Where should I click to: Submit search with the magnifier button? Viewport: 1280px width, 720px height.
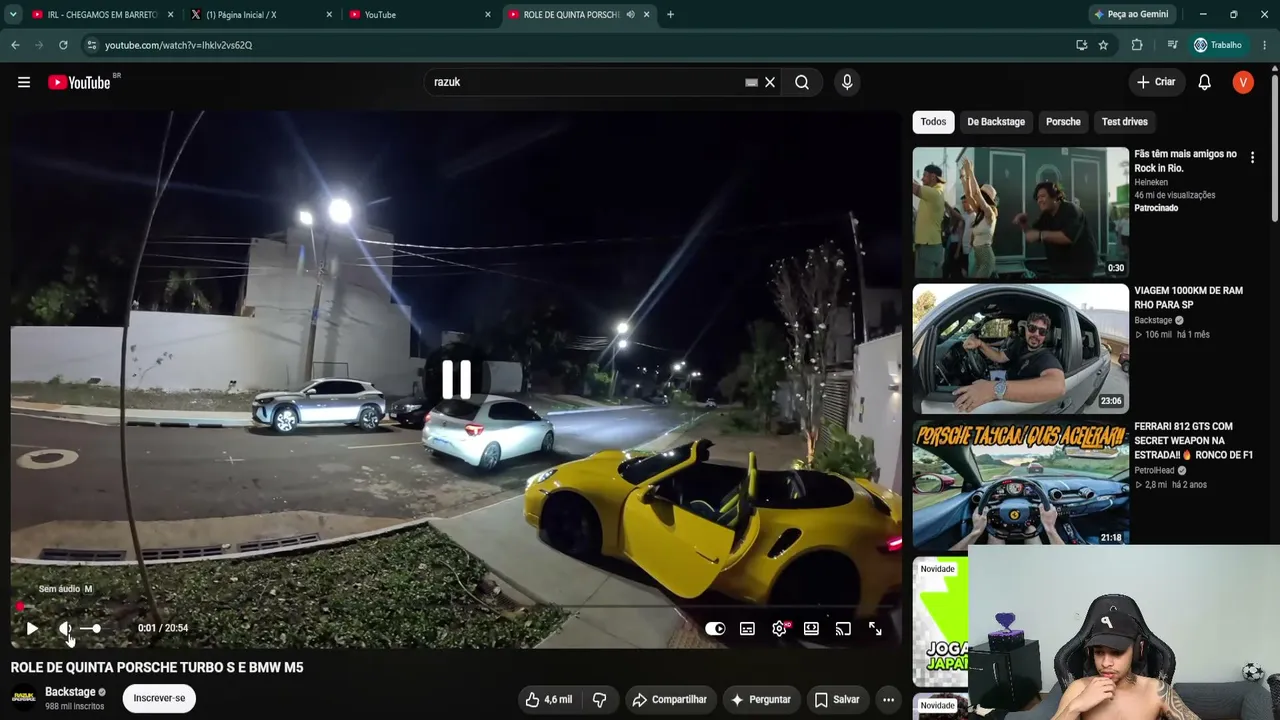click(x=802, y=82)
